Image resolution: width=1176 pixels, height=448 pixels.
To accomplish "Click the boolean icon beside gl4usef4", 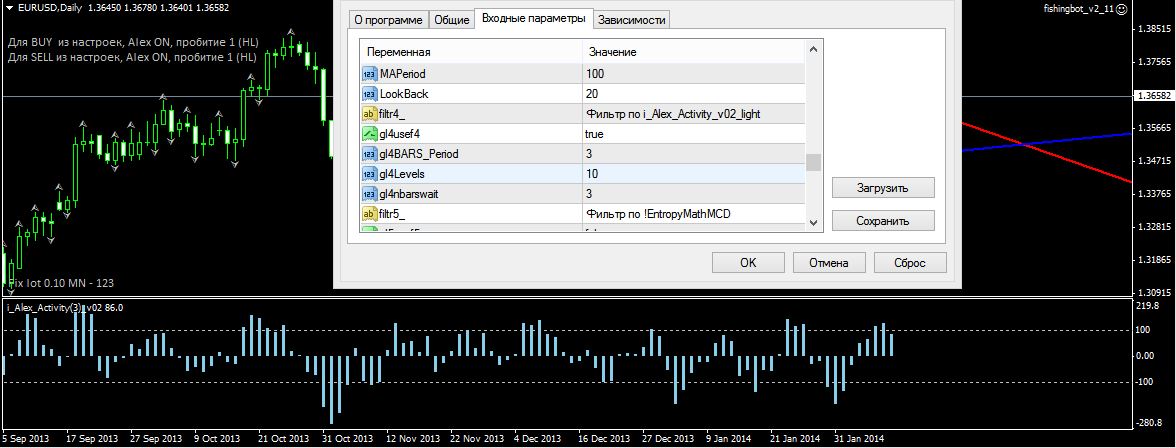I will point(369,134).
